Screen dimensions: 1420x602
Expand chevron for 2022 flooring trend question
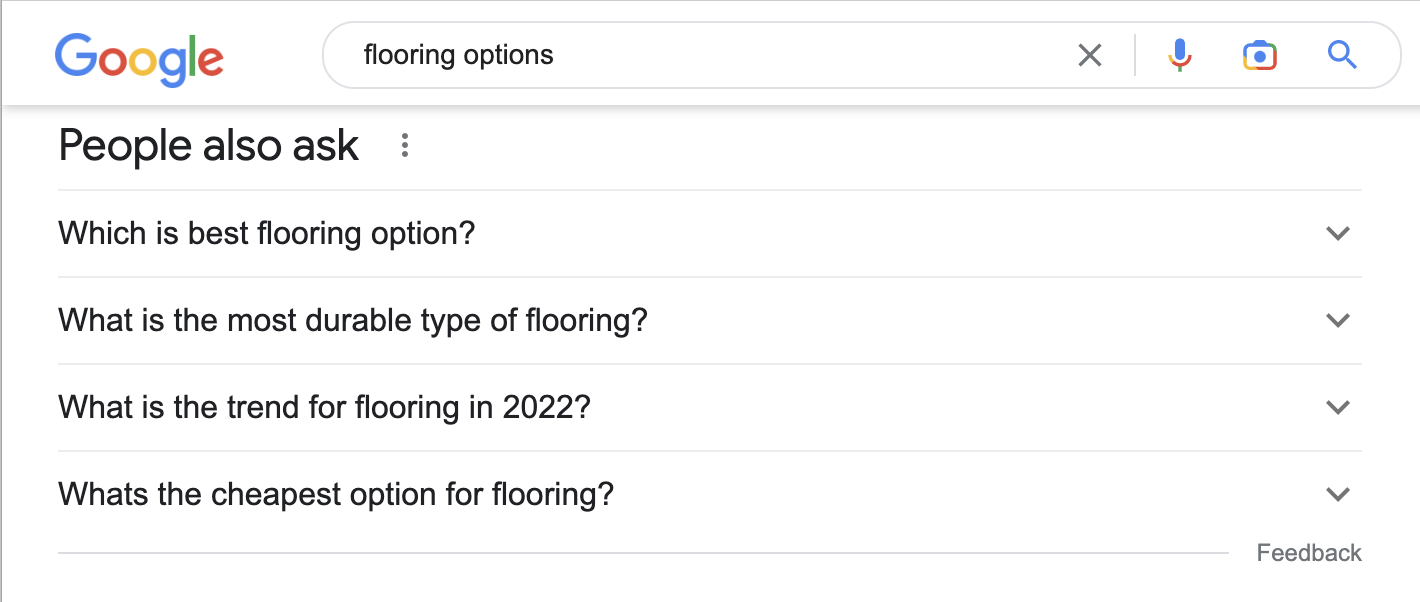(1338, 407)
